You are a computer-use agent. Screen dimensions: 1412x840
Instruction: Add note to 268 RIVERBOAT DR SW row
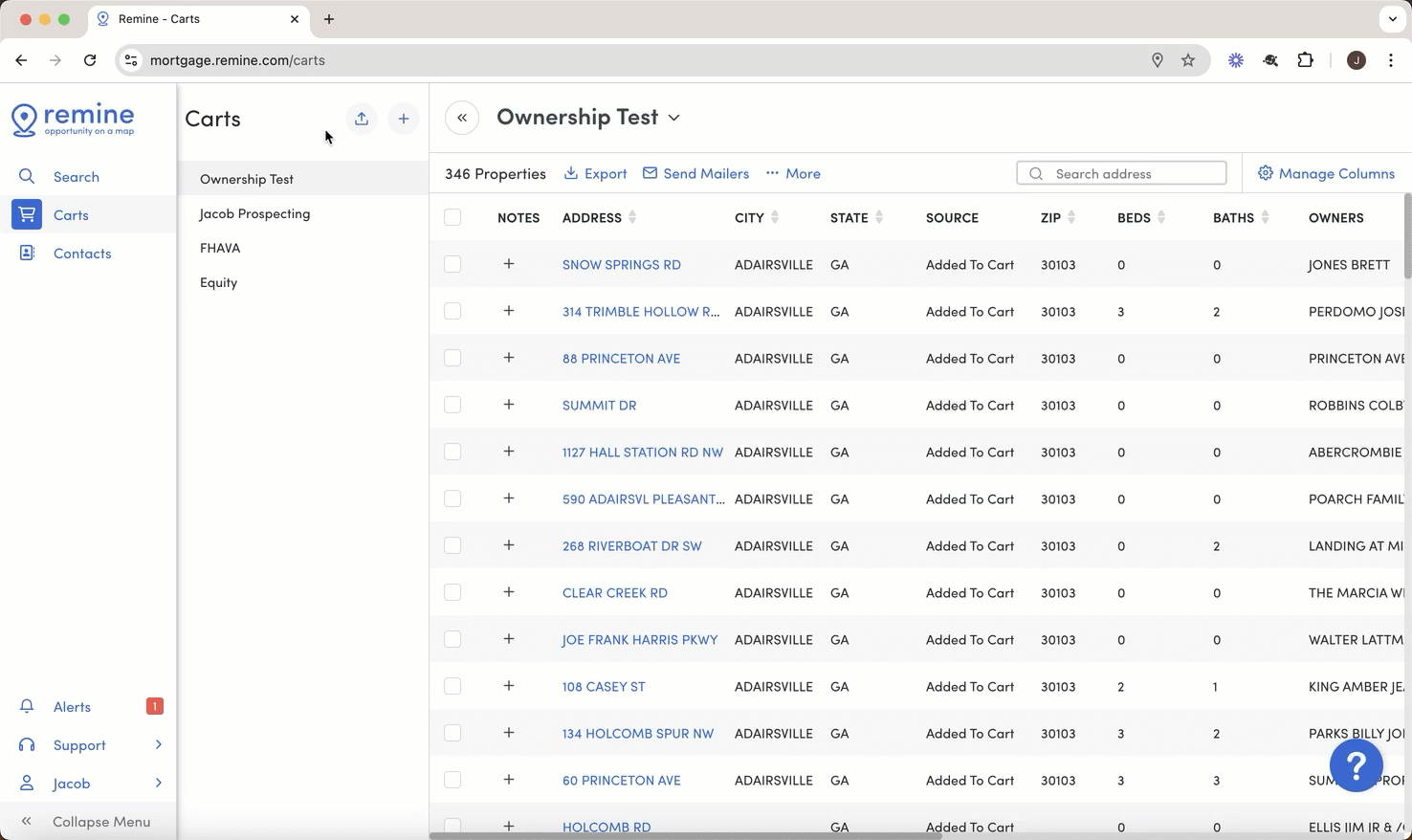click(x=509, y=545)
